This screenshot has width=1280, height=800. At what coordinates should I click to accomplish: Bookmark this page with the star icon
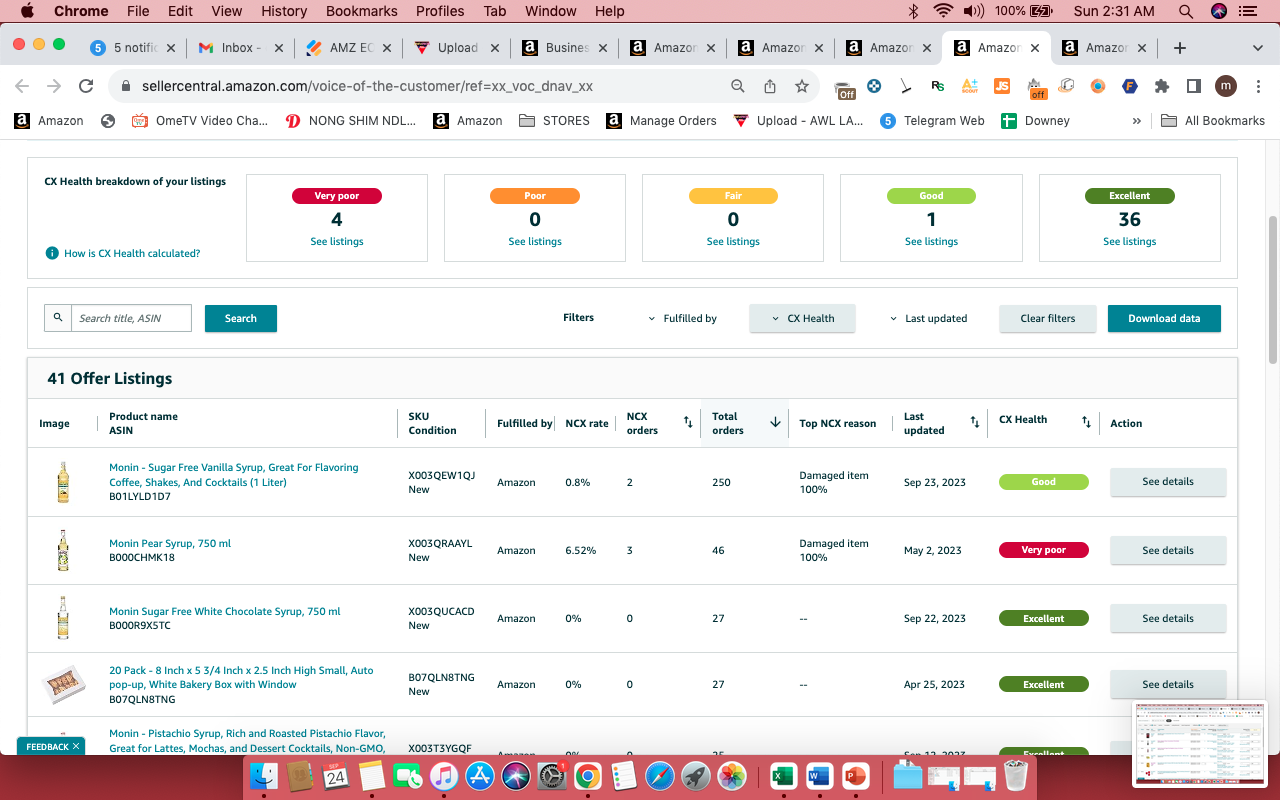tap(802, 86)
